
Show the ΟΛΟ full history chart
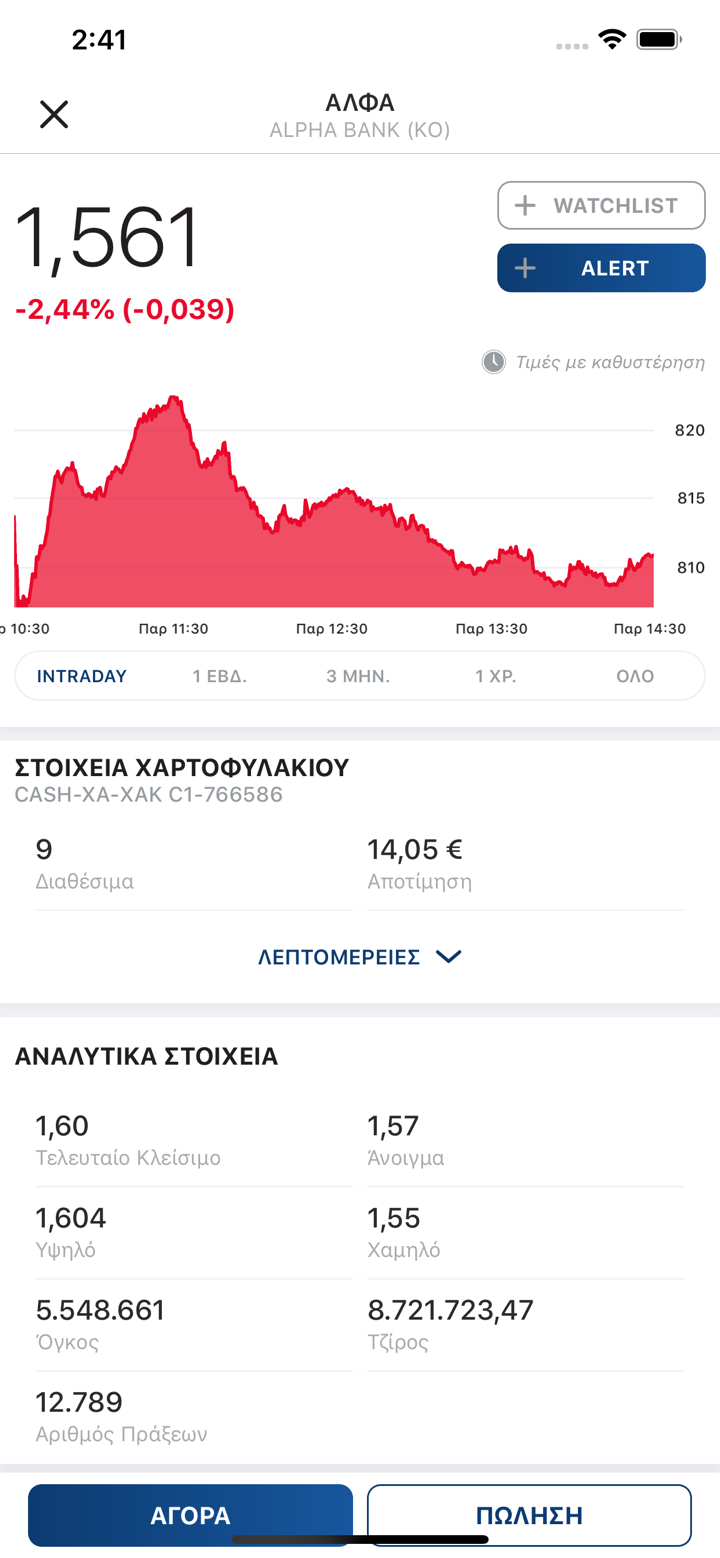[635, 676]
